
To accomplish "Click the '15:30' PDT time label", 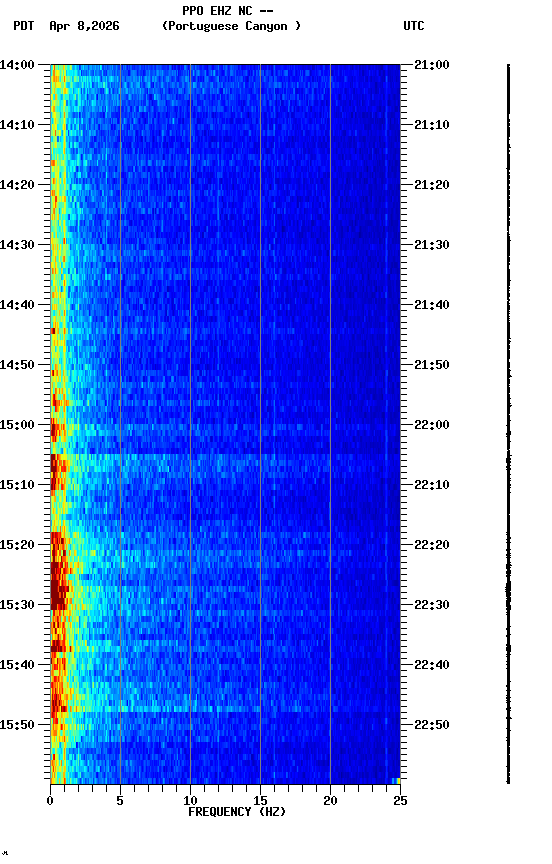I will pyautogui.click(x=17, y=605).
